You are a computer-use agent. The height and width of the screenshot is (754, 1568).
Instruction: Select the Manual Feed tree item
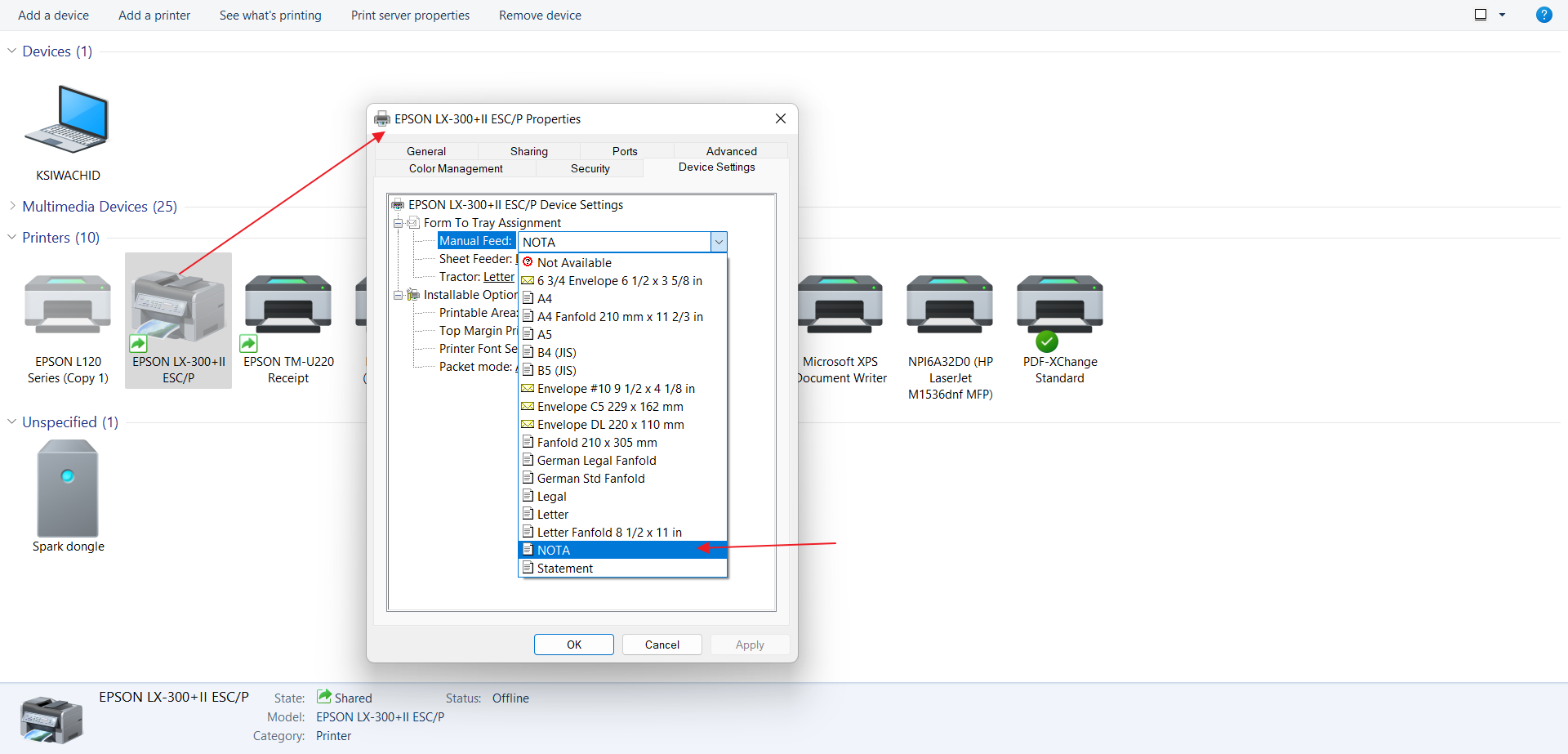point(476,241)
